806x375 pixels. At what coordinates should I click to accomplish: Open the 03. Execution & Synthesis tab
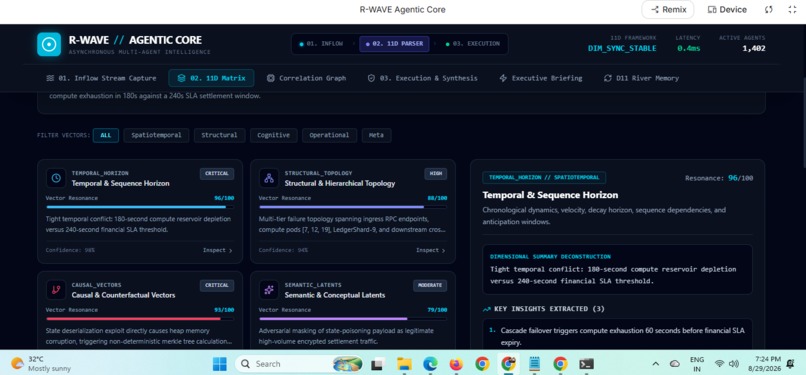422,78
